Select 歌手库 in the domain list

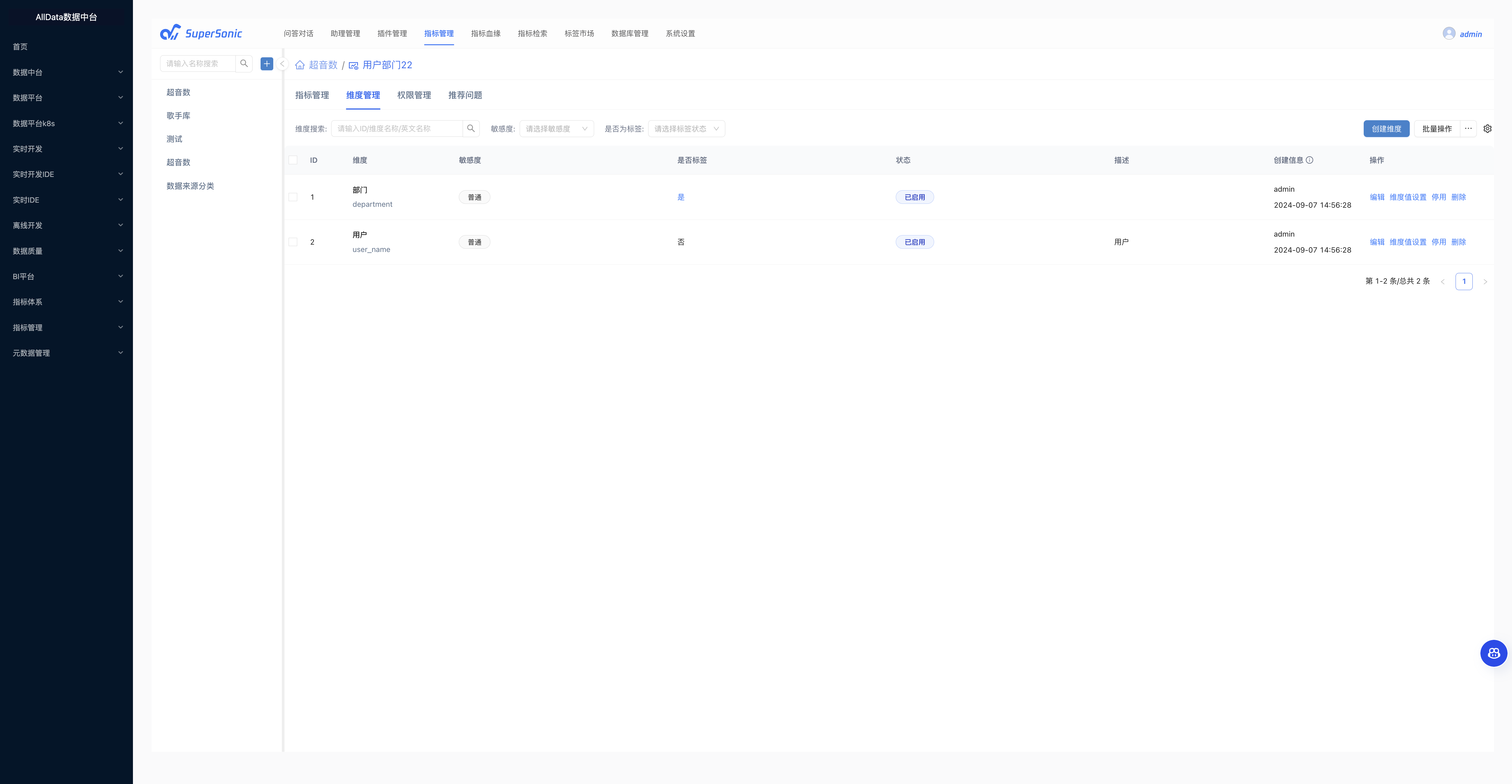[178, 116]
